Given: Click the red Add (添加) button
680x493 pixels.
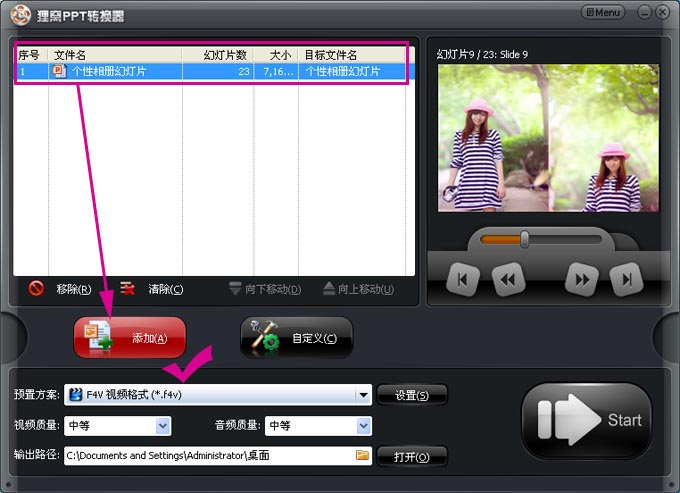Looking at the screenshot, I should click(x=130, y=337).
